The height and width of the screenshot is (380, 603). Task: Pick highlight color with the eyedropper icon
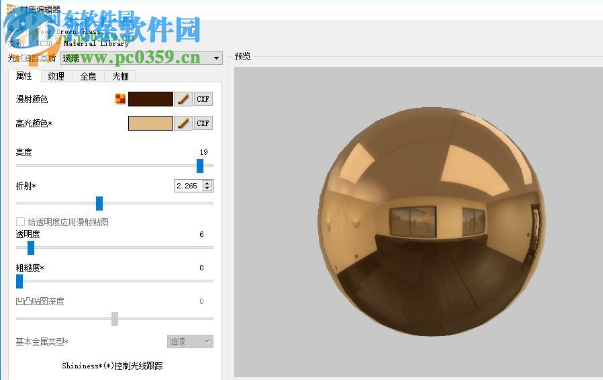tap(183, 123)
